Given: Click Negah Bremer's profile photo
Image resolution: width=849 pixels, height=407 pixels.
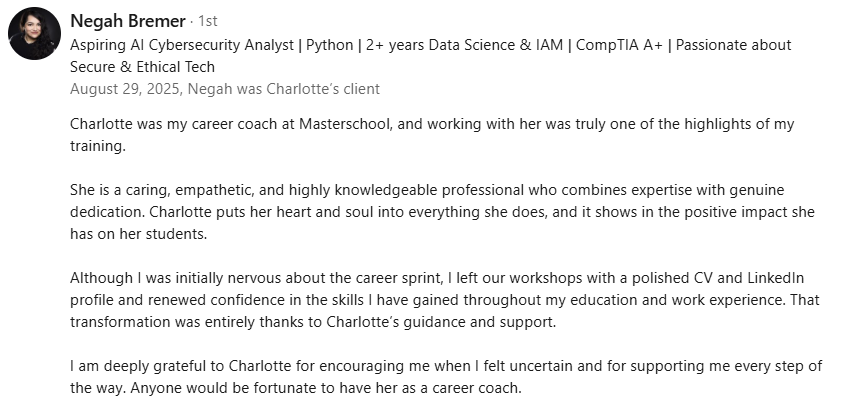Looking at the screenshot, I should coord(35,34).
